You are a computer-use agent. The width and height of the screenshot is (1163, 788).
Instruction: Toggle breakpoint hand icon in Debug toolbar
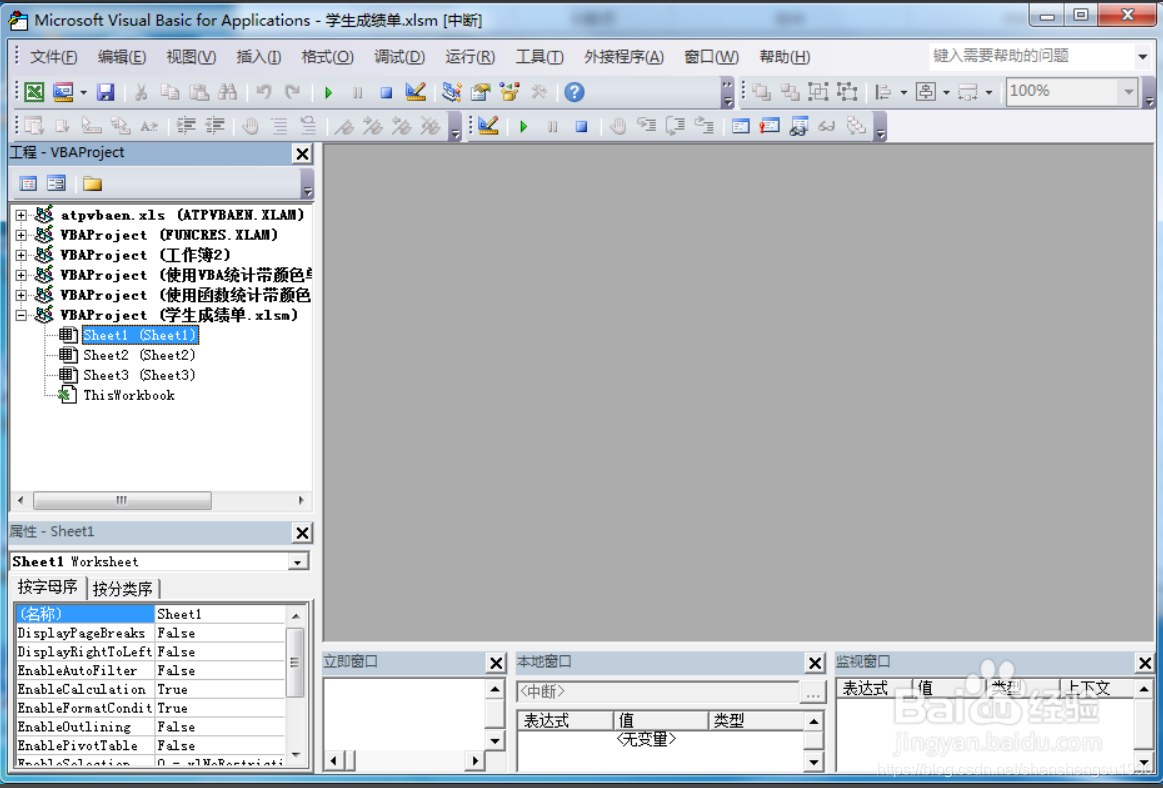click(x=618, y=126)
